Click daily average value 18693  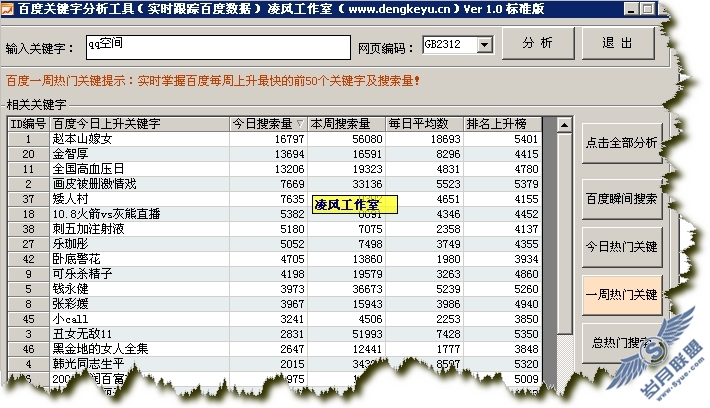point(446,139)
